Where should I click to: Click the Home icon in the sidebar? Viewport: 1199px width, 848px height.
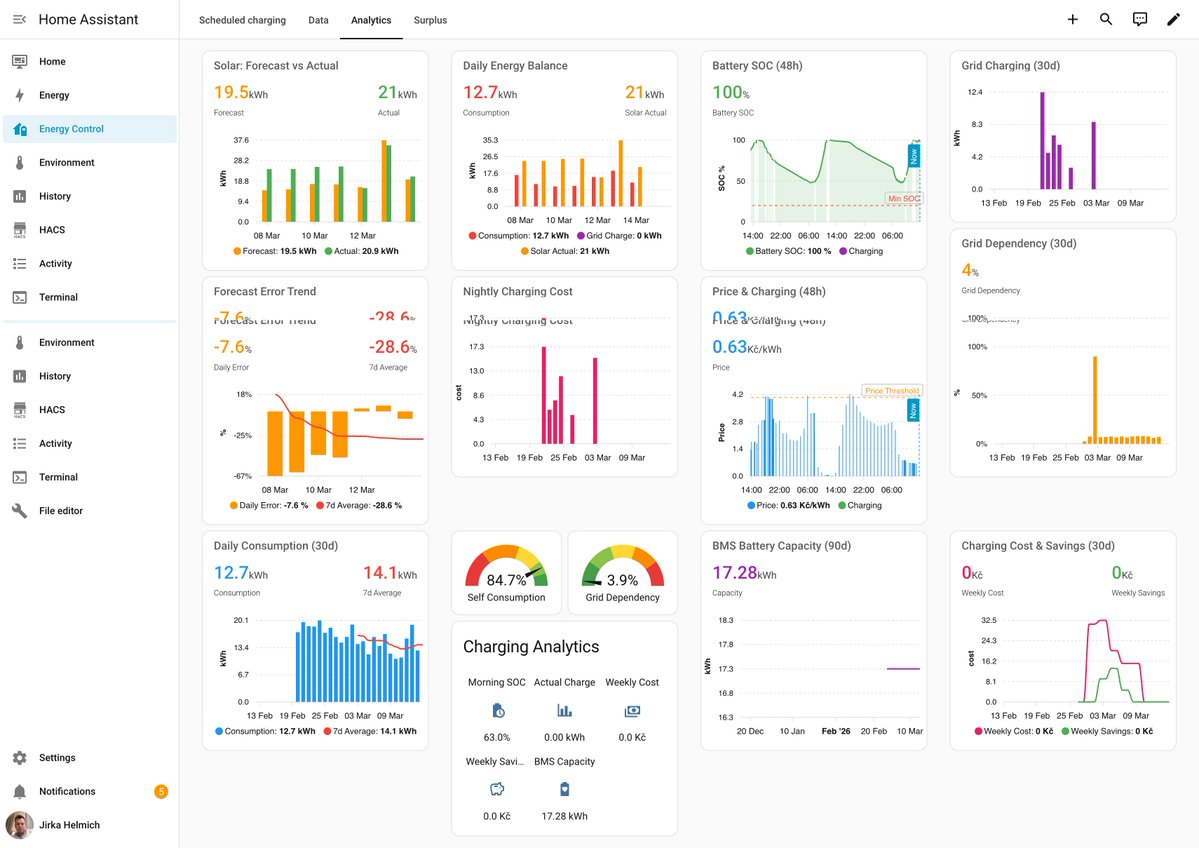(x=20, y=61)
